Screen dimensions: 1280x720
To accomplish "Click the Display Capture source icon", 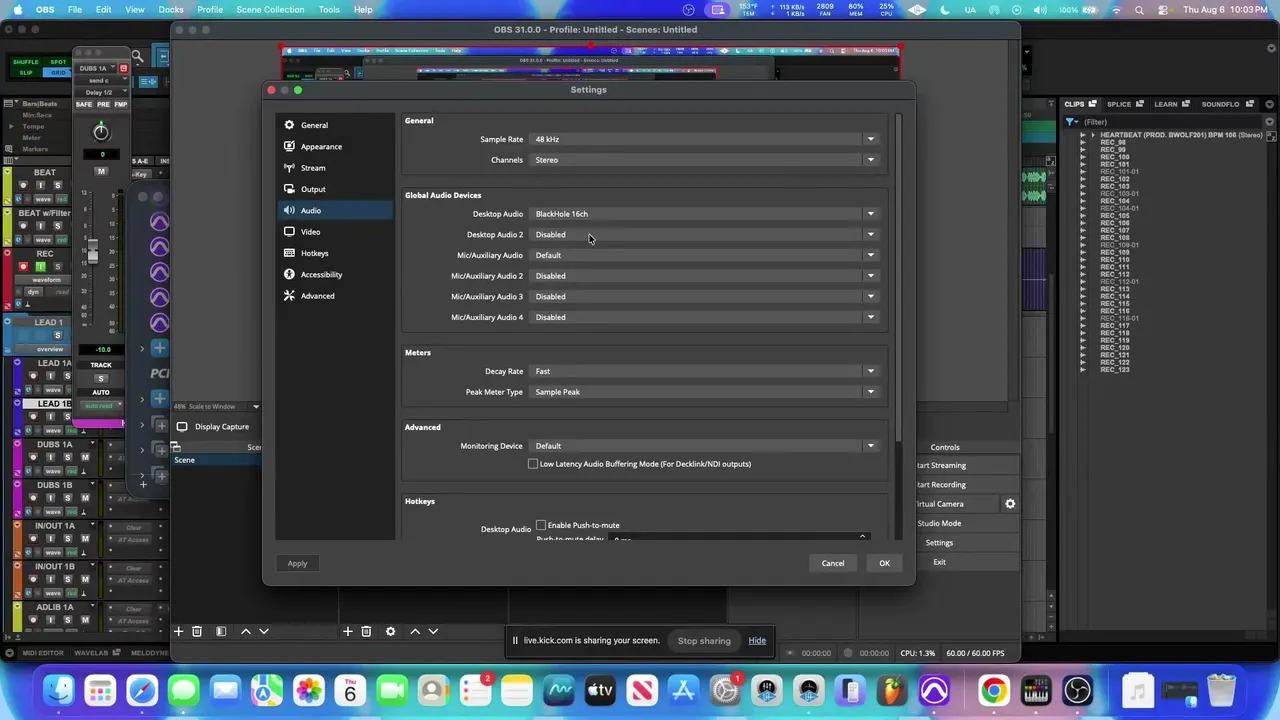I will point(182,427).
